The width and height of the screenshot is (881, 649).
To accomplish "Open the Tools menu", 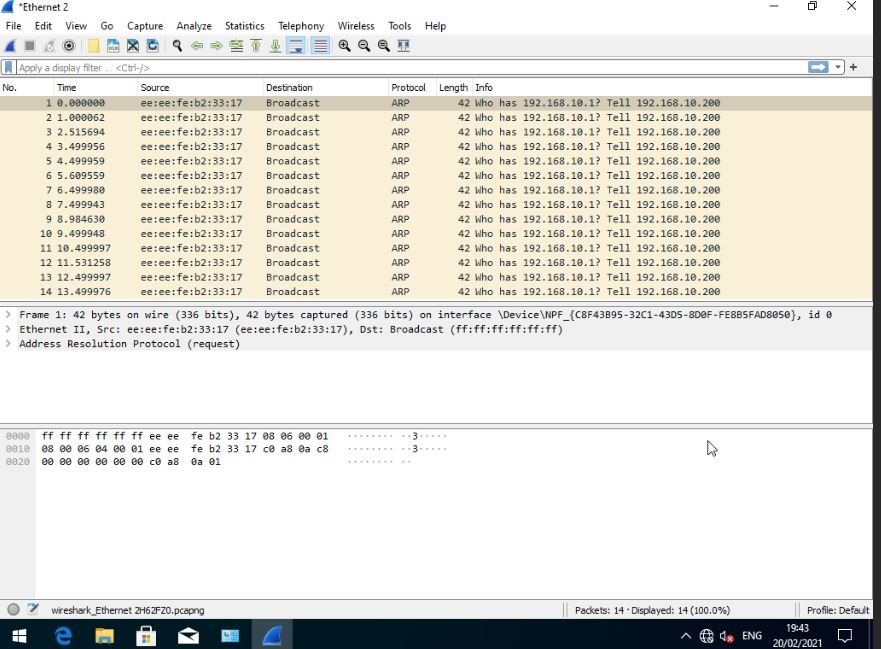I will pyautogui.click(x=399, y=26).
